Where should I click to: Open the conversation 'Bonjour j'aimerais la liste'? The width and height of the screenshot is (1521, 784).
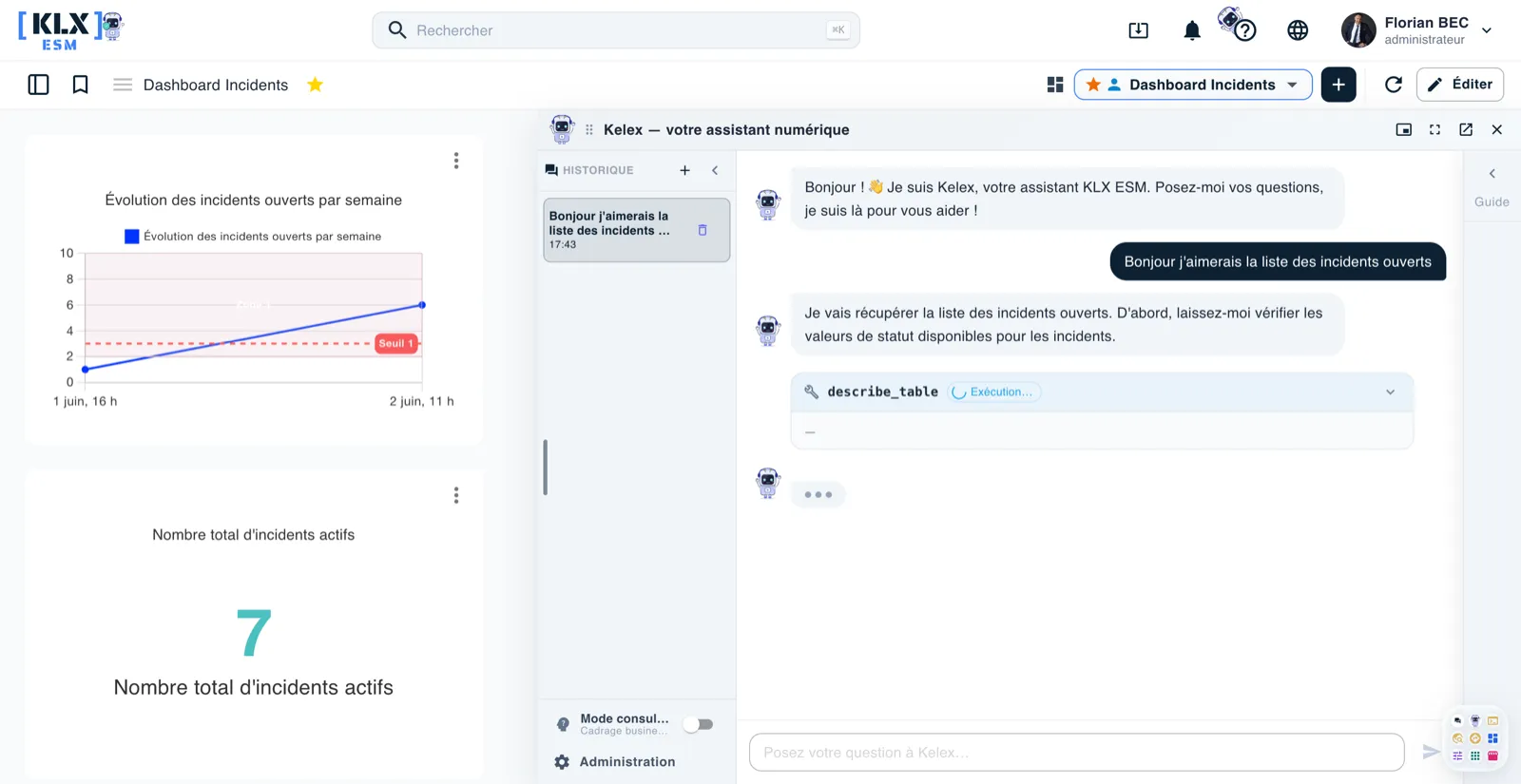coord(637,230)
